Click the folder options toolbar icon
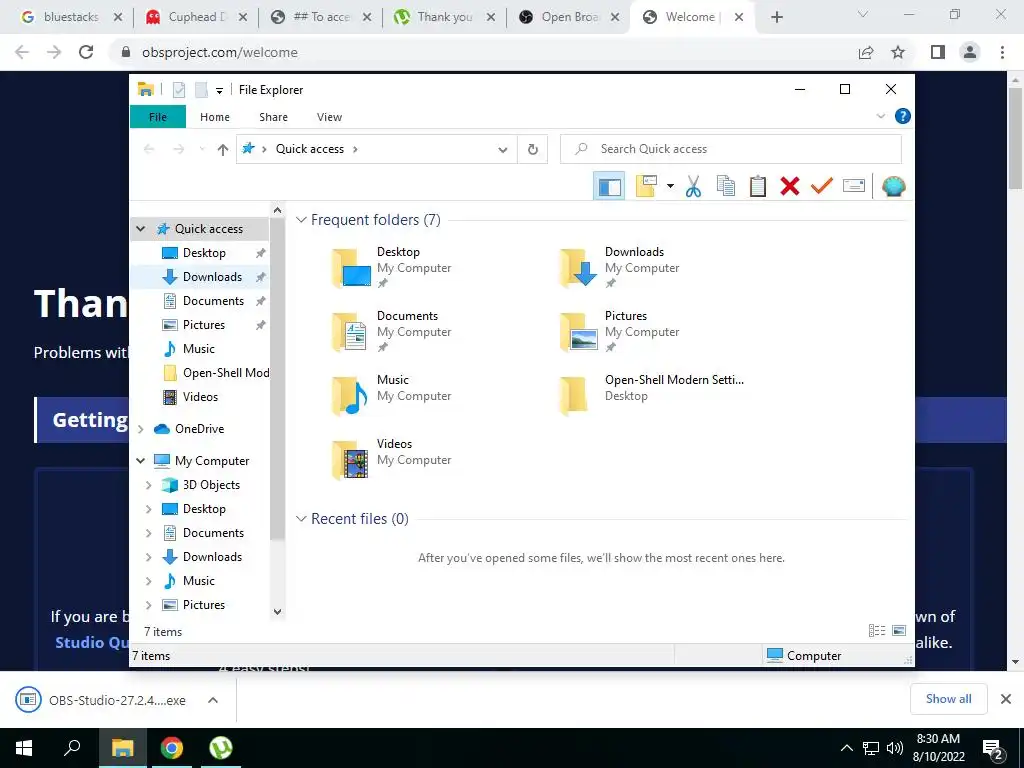Image resolution: width=1024 pixels, height=768 pixels. 646,187
